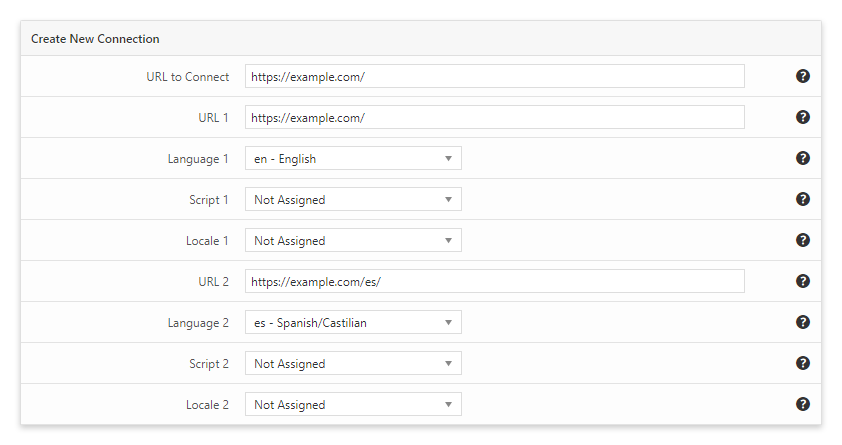
Task: Open the Language 1 dropdown
Action: point(353,158)
